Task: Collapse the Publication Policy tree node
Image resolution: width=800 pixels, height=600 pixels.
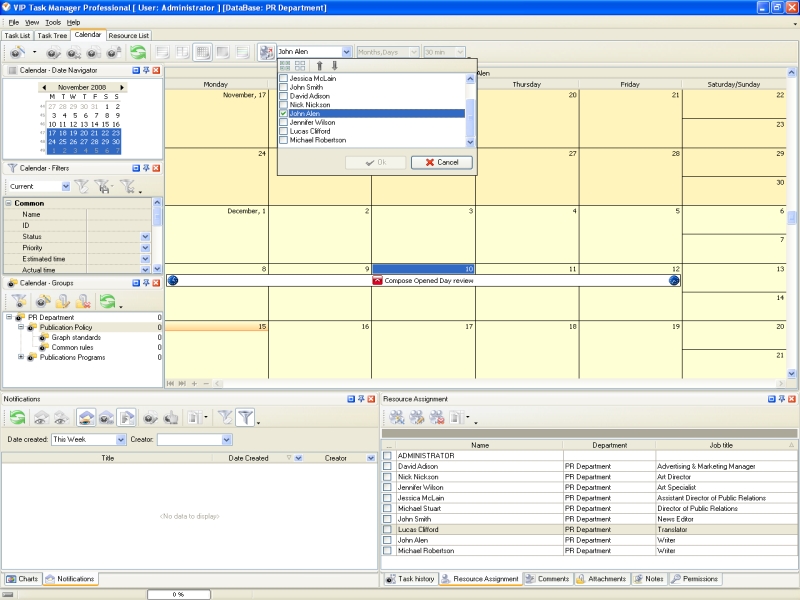Action: (x=21, y=327)
